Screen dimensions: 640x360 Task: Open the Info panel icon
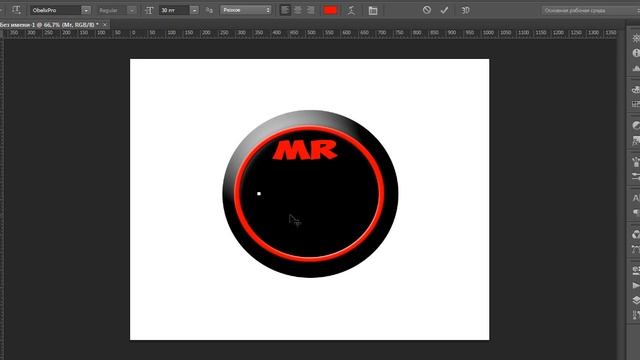click(636, 53)
